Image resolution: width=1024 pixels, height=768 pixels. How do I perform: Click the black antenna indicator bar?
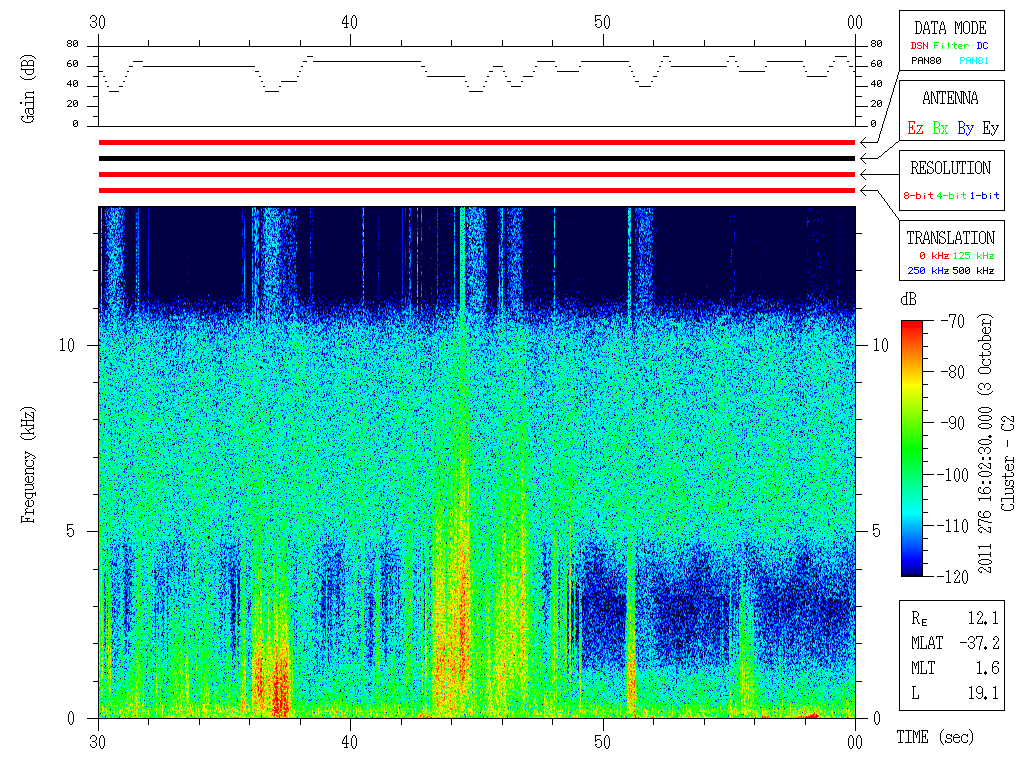(x=477, y=158)
